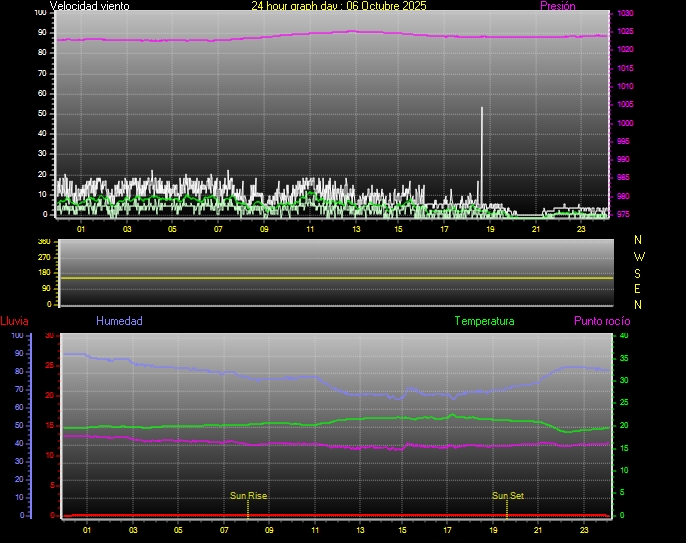Click the Sun Set marker

click(x=507, y=496)
